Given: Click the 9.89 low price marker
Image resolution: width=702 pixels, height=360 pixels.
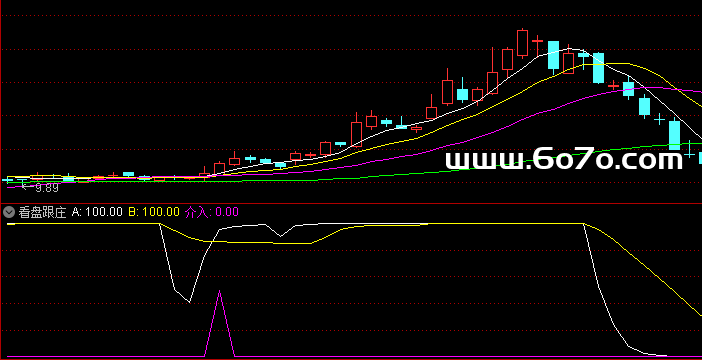Looking at the screenshot, I should (47, 188).
